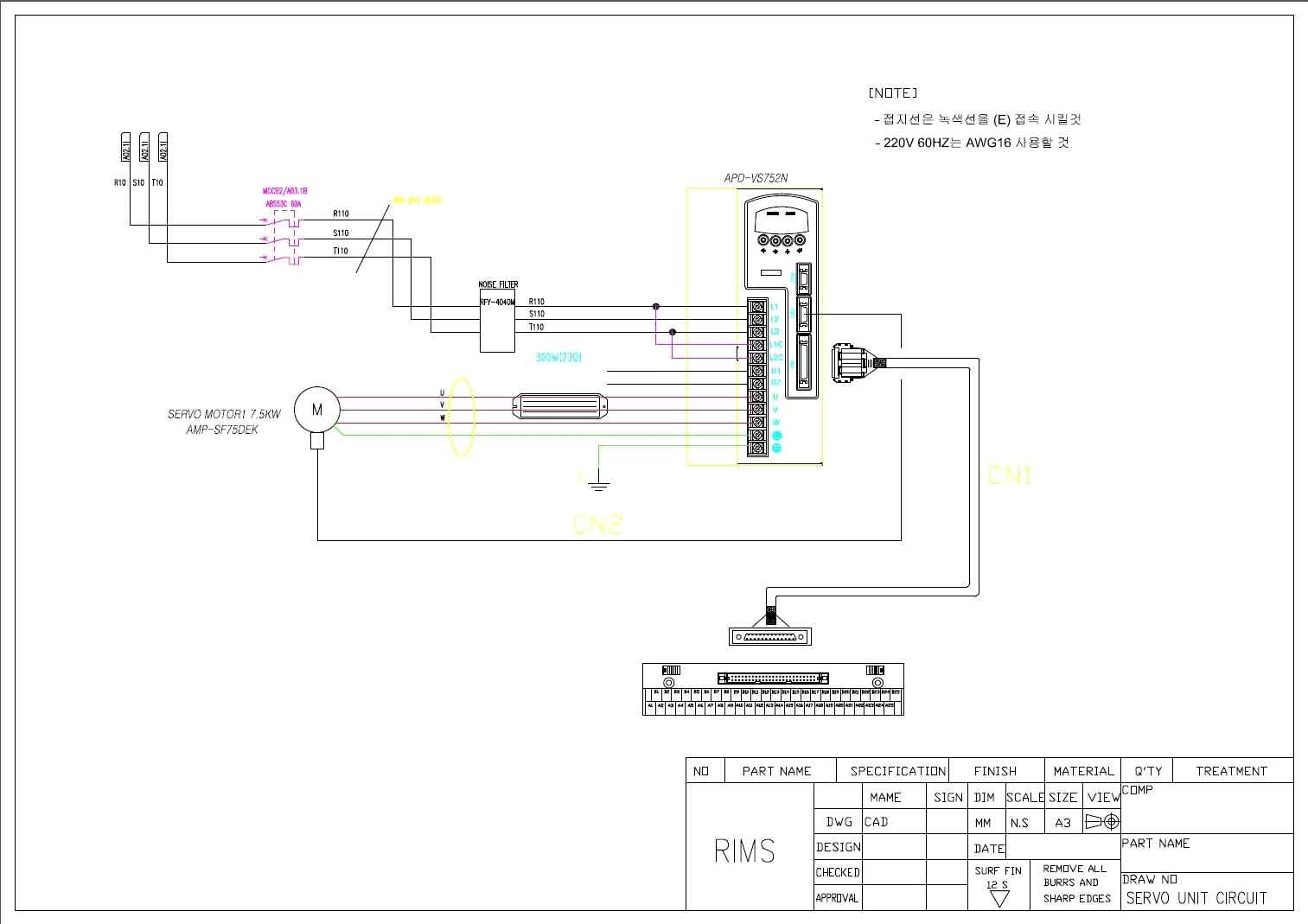Select the long CN1 port on the drive

click(x=806, y=363)
